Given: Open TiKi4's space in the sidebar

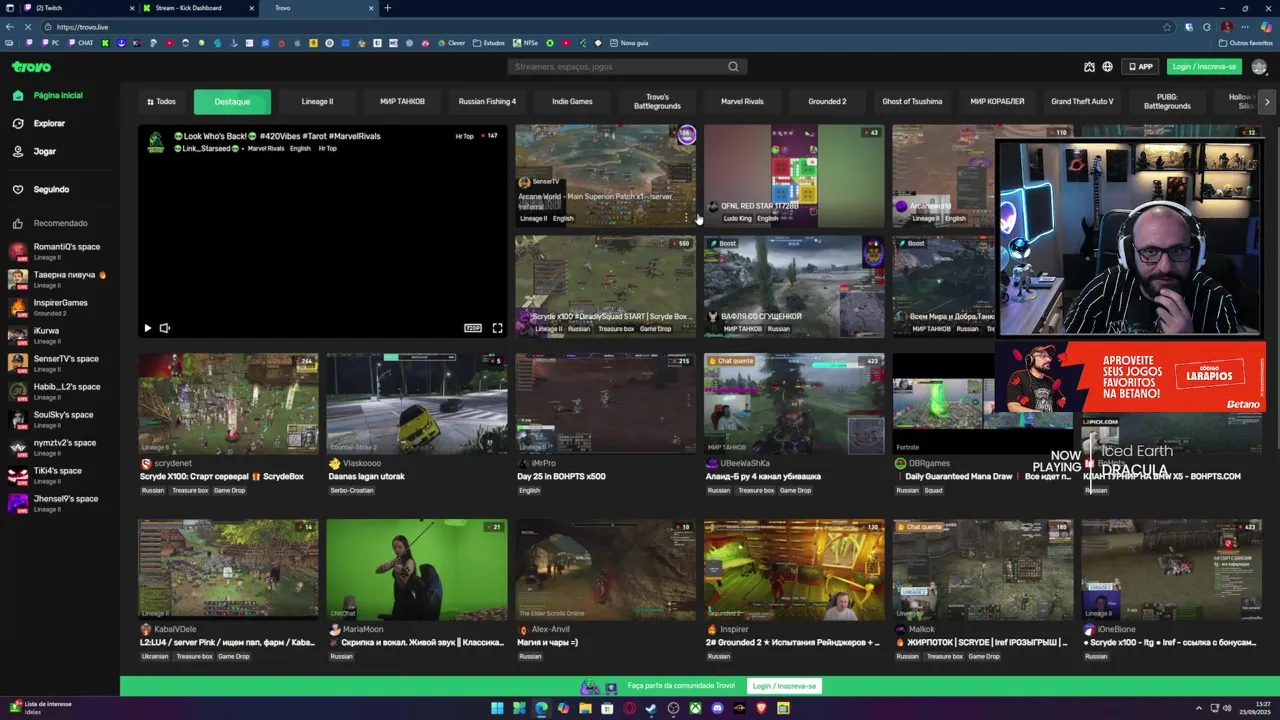Looking at the screenshot, I should click(58, 475).
